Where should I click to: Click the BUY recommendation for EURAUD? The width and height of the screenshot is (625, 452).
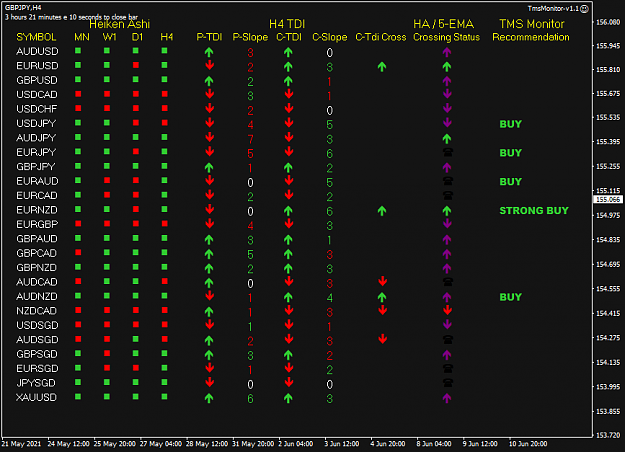click(x=511, y=181)
